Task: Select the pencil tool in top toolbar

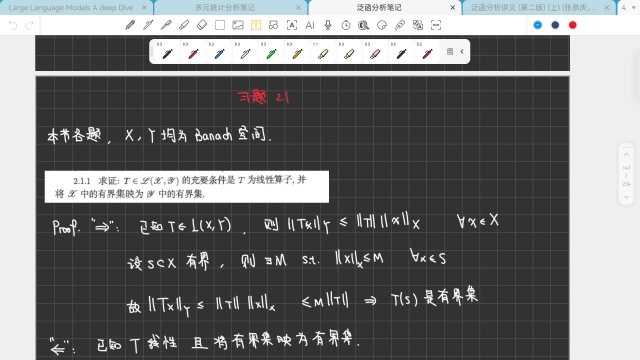Action: (148, 25)
